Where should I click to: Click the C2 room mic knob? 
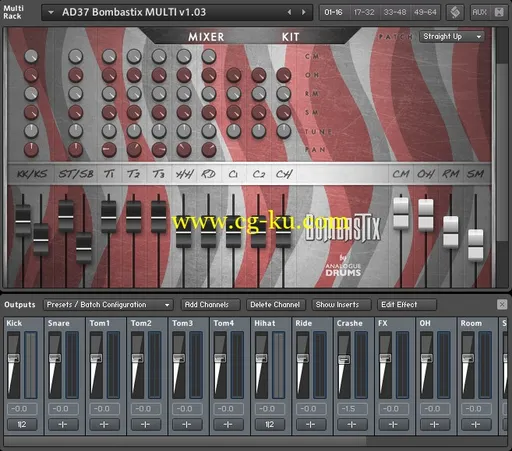pos(259,94)
